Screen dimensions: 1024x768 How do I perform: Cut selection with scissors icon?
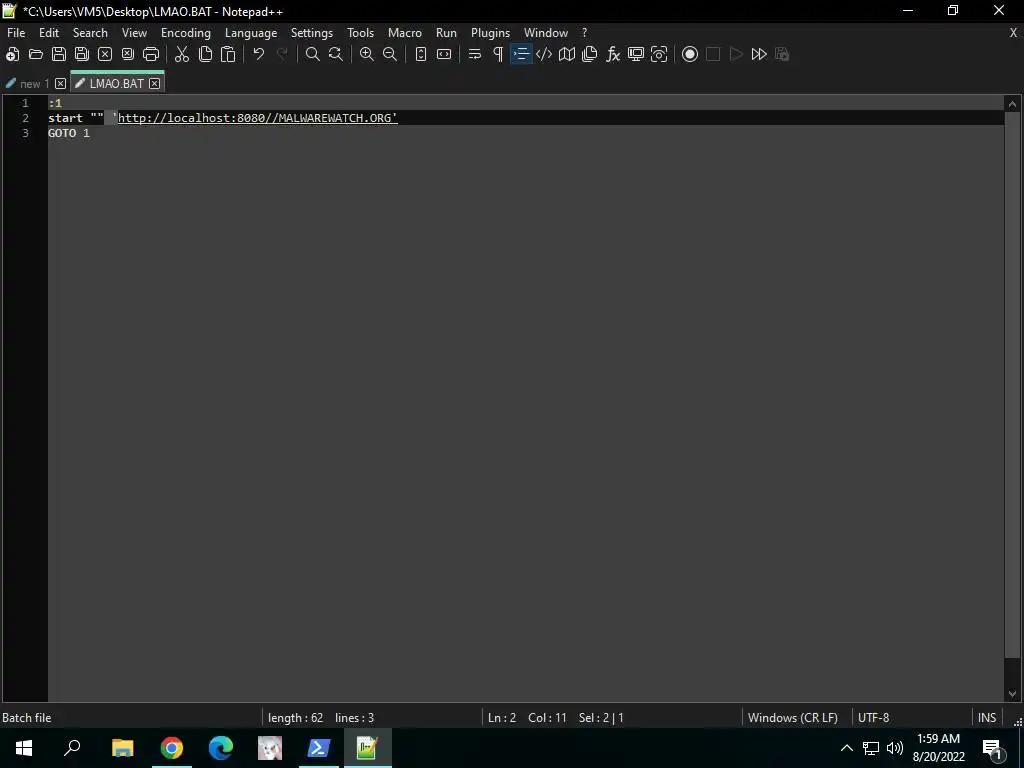(x=182, y=54)
